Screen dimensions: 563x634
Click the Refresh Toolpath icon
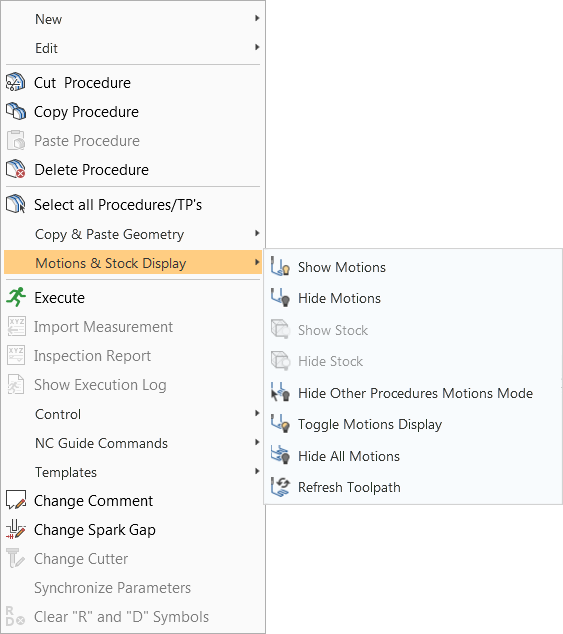280,486
